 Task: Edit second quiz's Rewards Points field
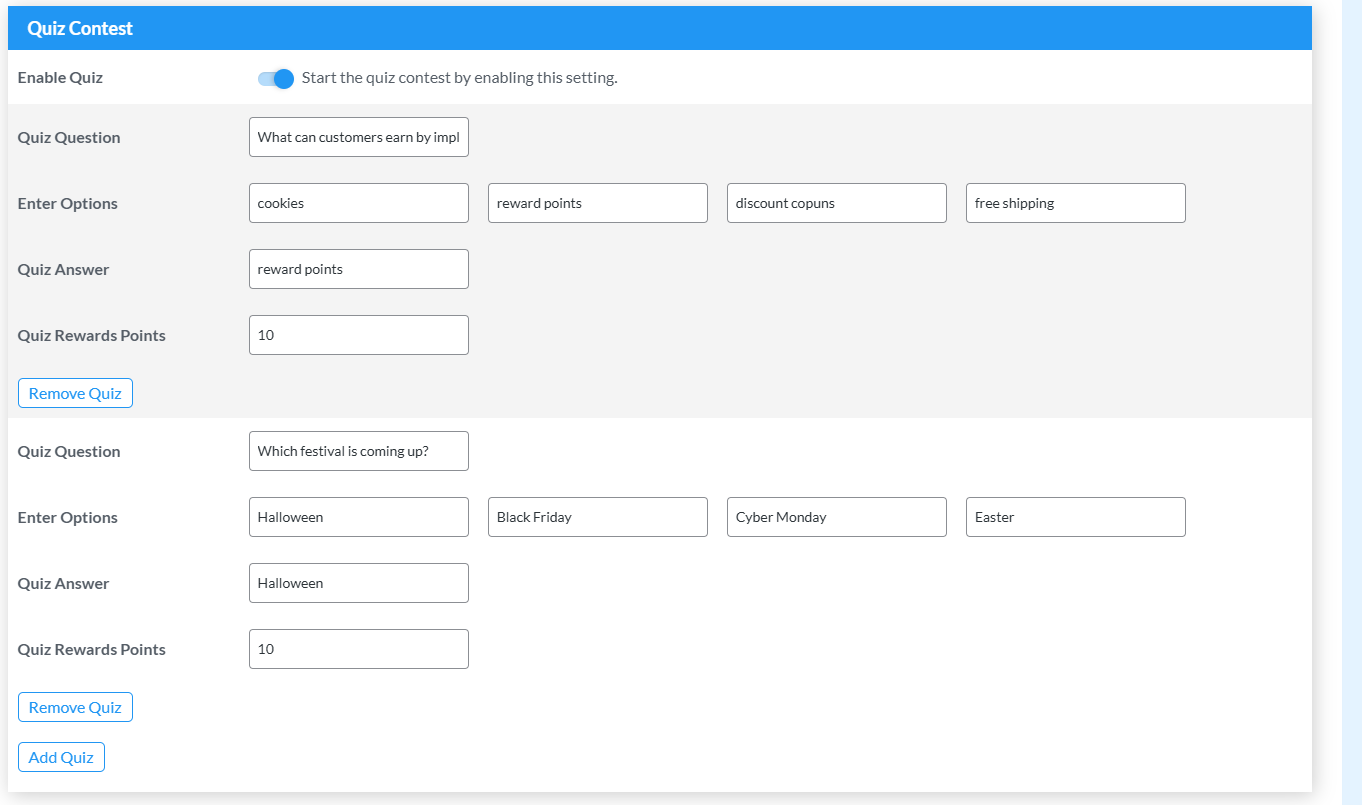point(358,649)
